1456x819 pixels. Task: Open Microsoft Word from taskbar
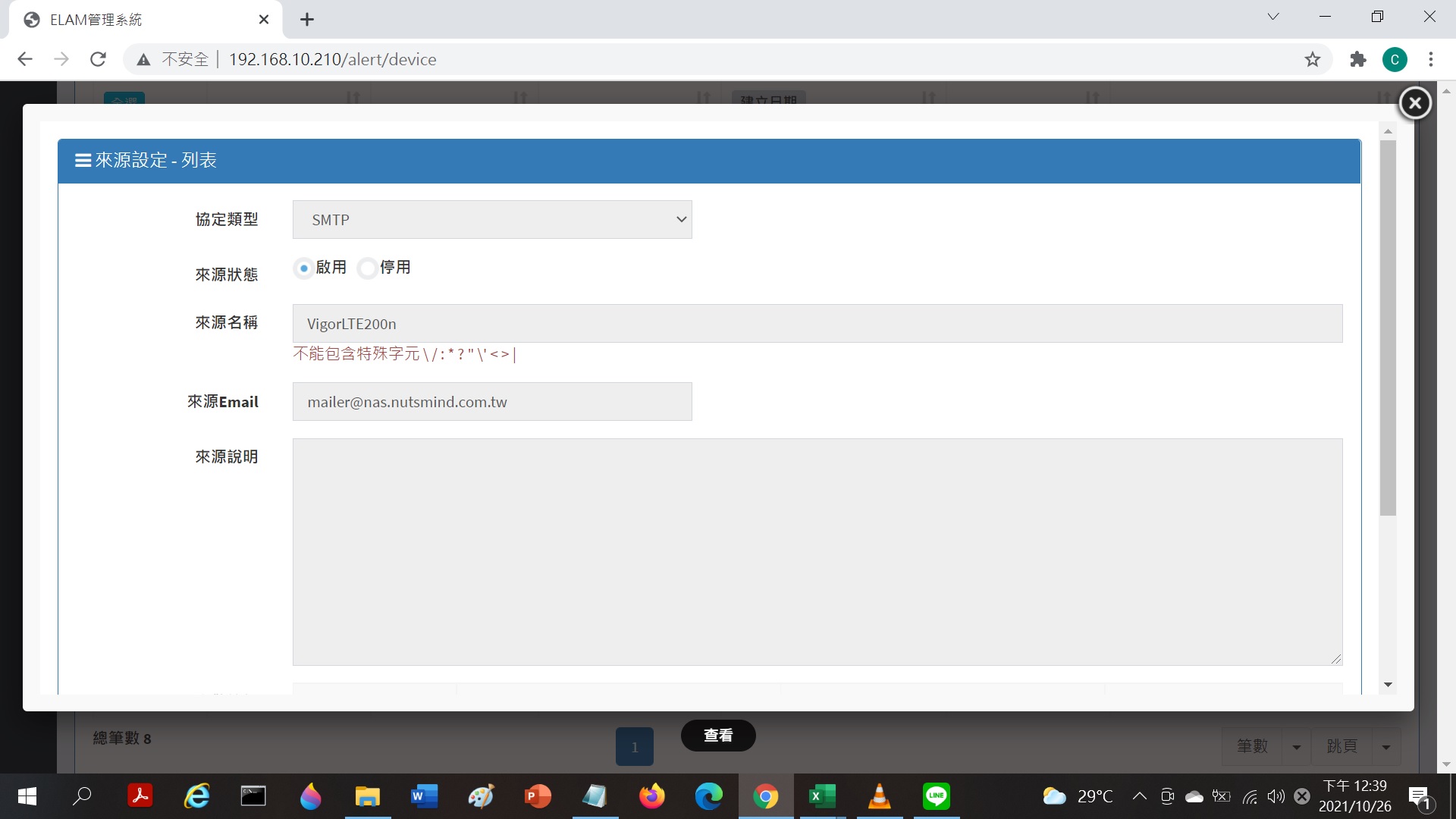424,796
